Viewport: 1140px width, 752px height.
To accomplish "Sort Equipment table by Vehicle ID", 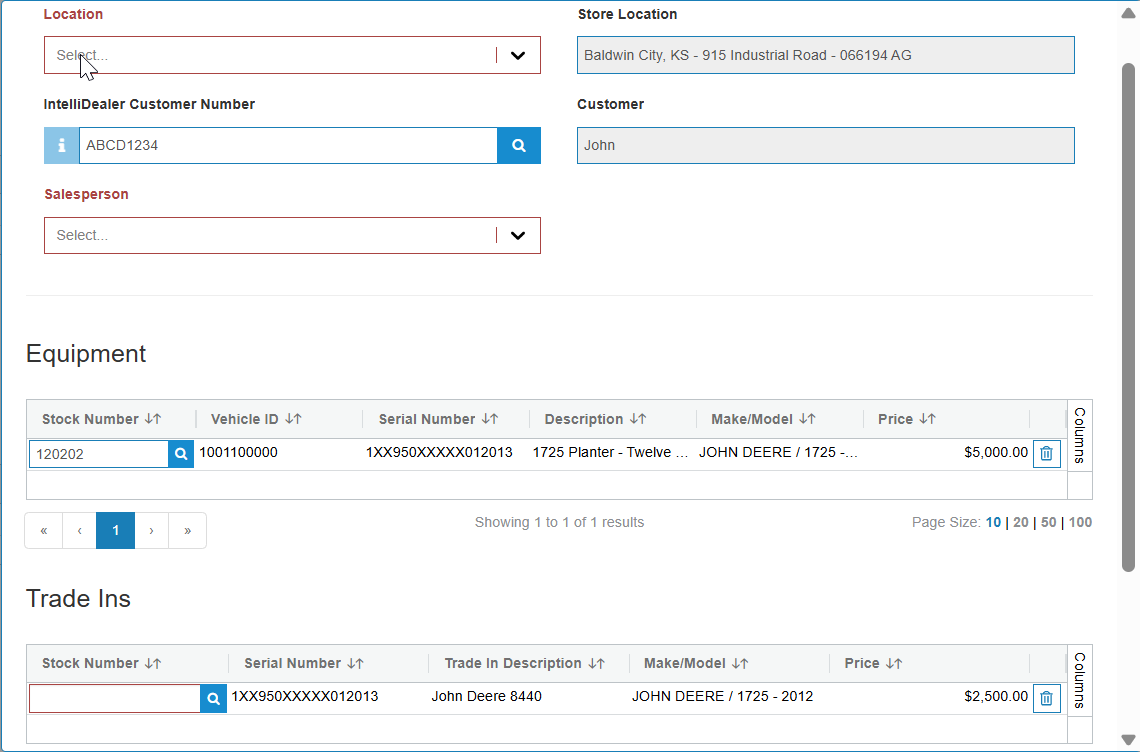I will (x=293, y=419).
